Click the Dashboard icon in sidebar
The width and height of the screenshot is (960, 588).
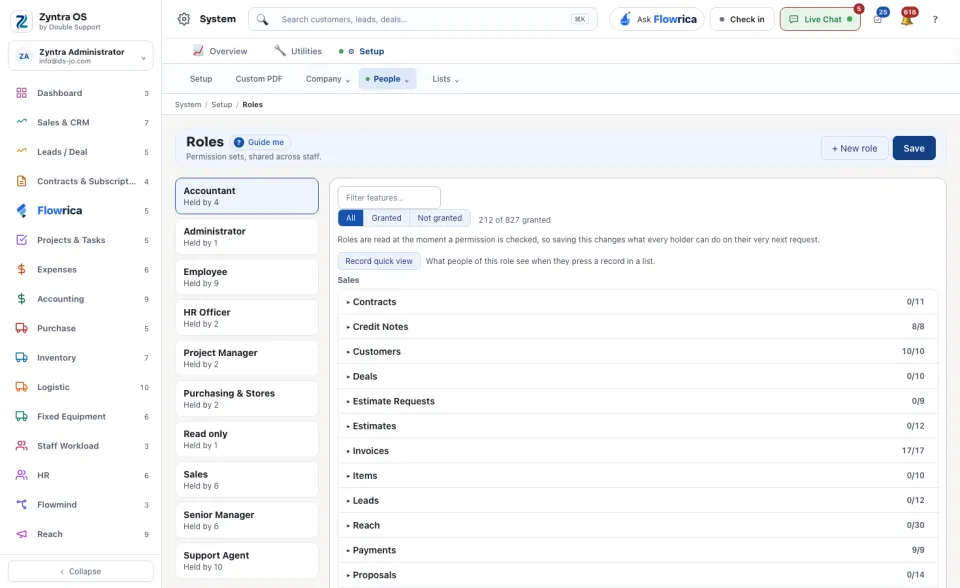[x=21, y=93]
